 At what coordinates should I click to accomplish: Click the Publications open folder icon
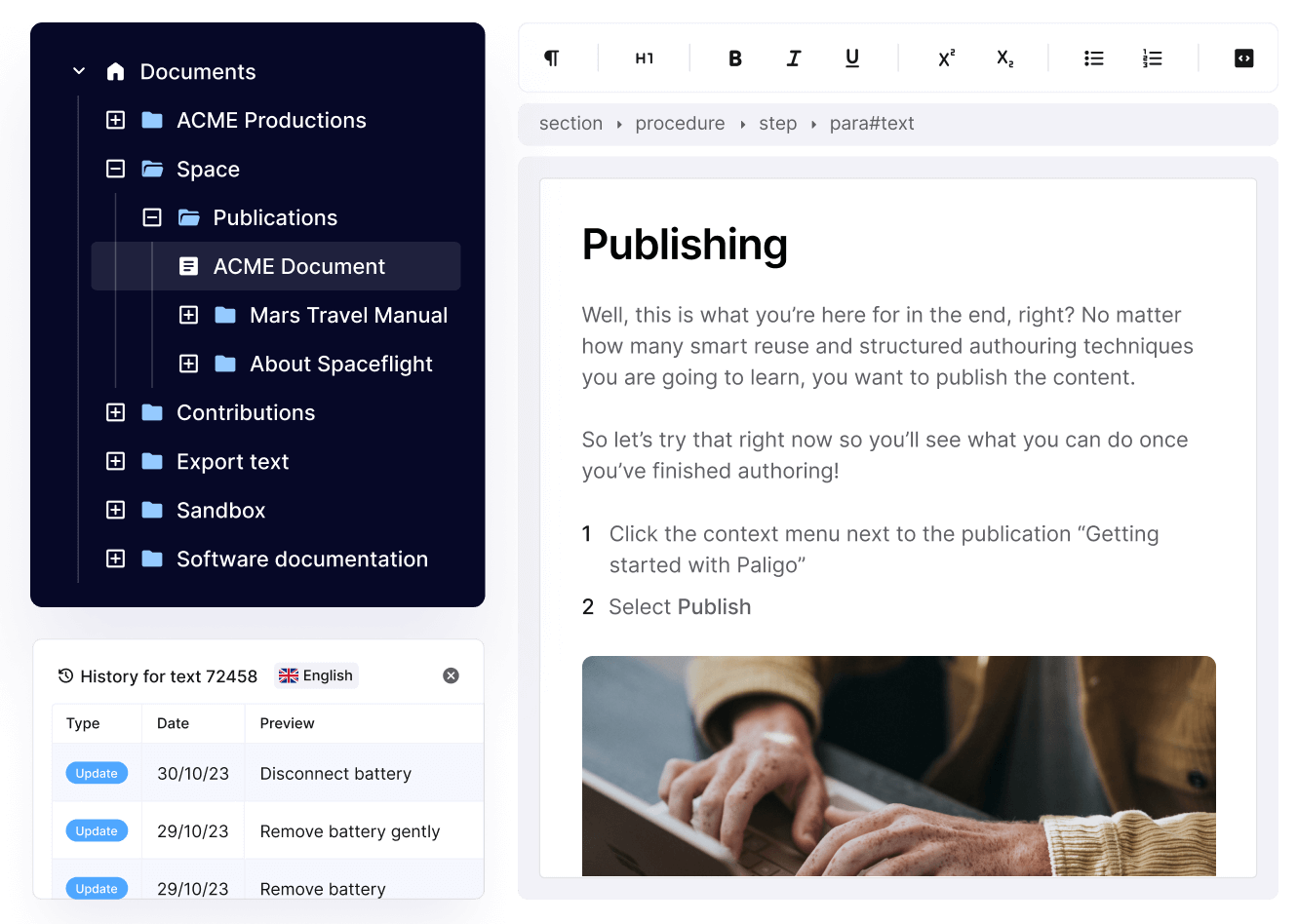pos(189,217)
